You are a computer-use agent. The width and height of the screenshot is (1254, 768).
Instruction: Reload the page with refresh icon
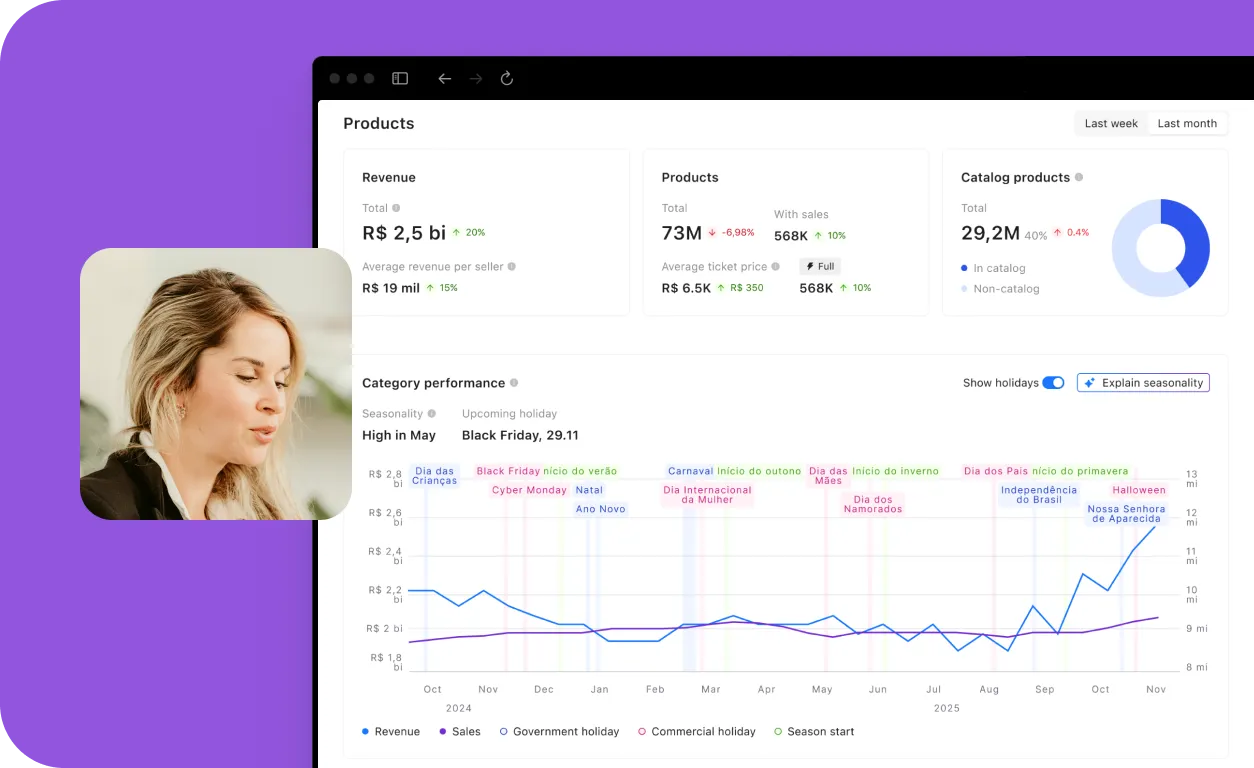pos(507,79)
